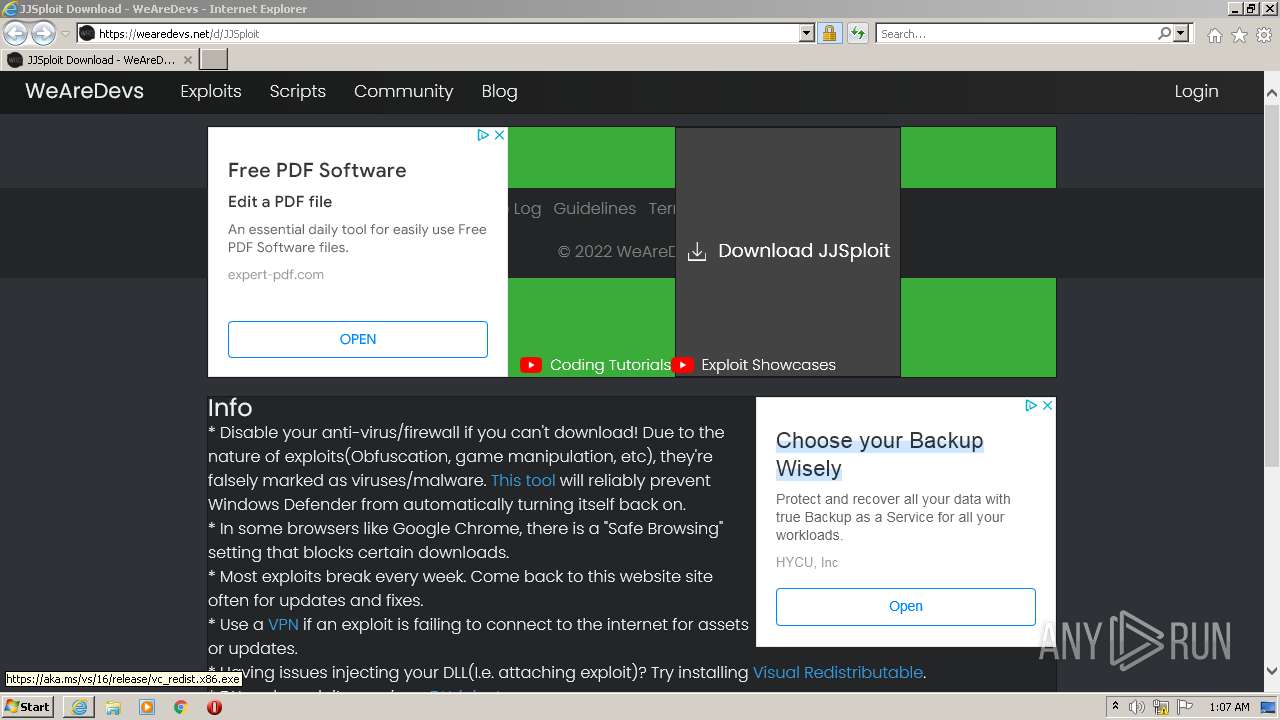Show hidden tray icons arrow

point(1115,707)
